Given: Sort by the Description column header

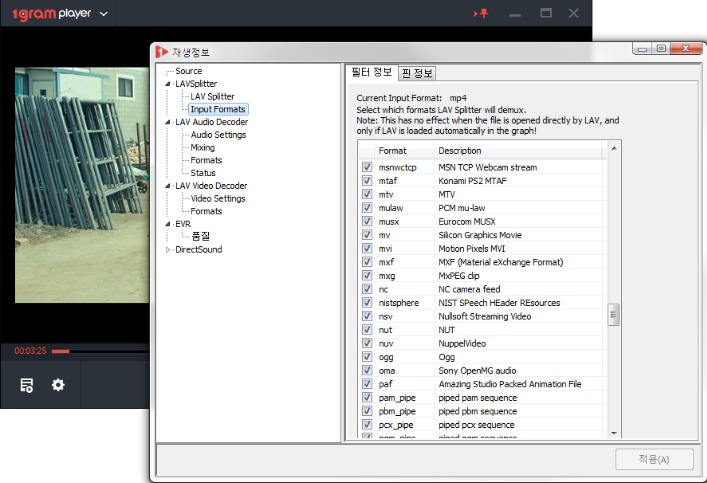Looking at the screenshot, I should click(518, 151).
